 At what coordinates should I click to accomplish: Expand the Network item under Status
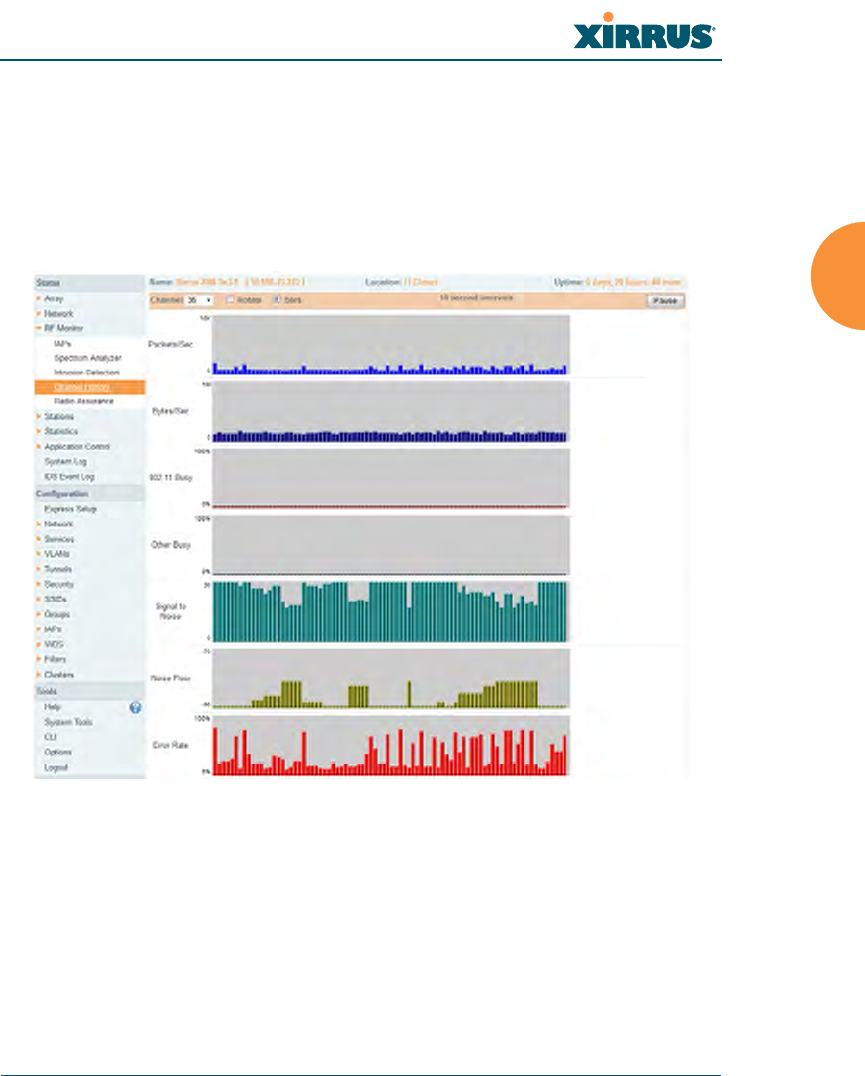tap(58, 314)
